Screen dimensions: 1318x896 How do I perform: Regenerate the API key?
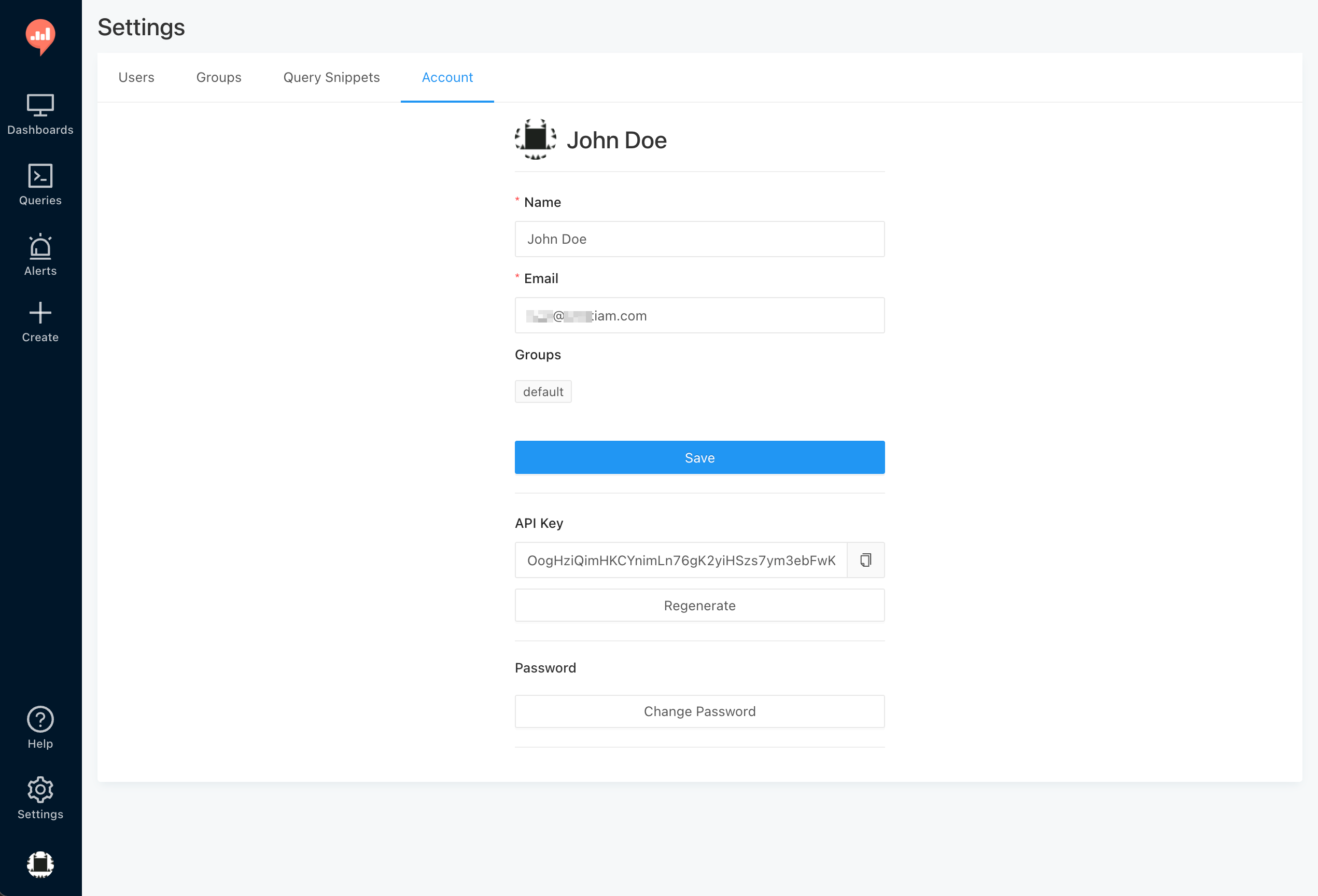700,606
